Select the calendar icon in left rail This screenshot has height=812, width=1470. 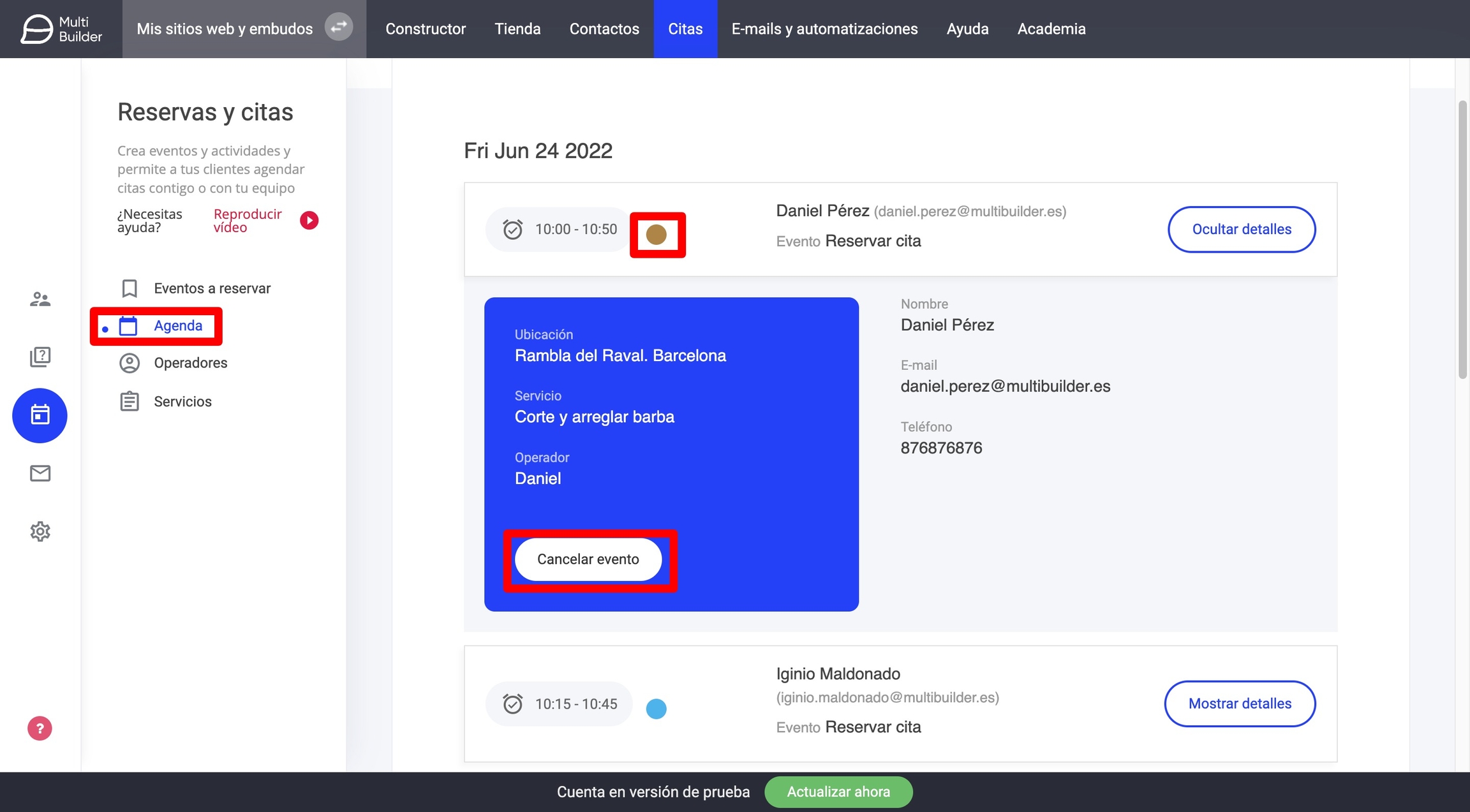pos(40,415)
